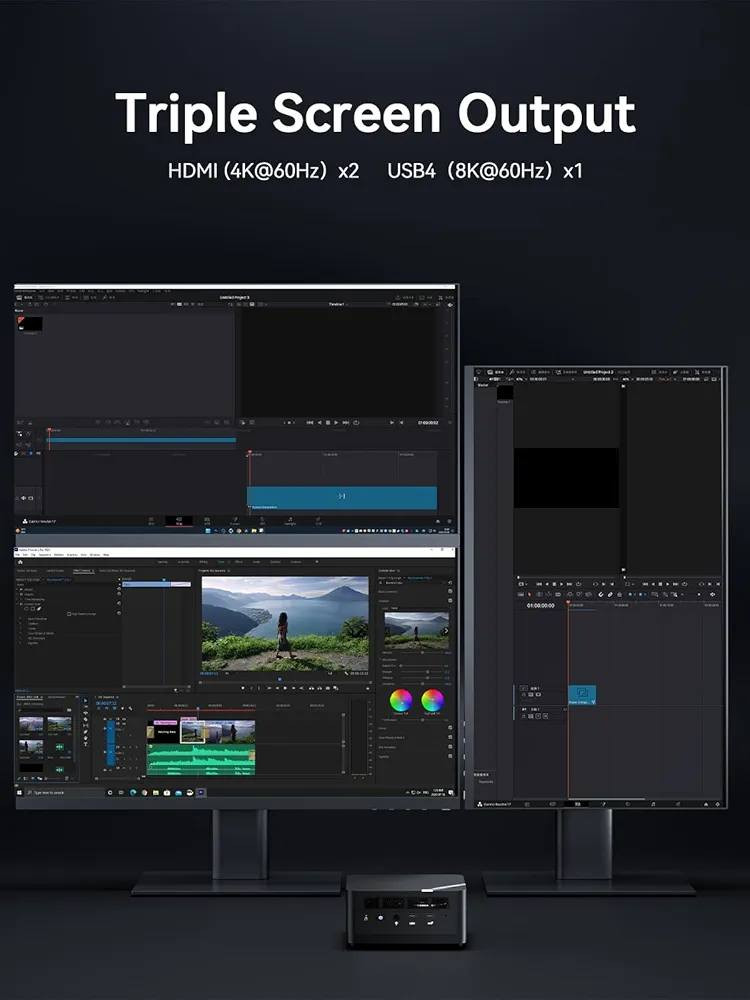The height and width of the screenshot is (1000, 750).
Task: Select the pink title clip on Premiere's timeline
Action: point(164,723)
